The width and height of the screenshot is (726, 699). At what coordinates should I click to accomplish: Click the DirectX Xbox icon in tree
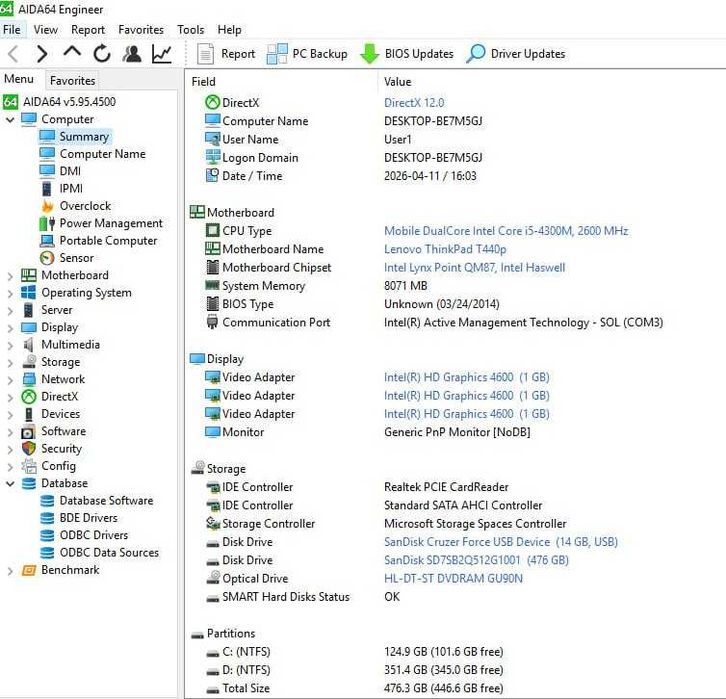[29, 397]
